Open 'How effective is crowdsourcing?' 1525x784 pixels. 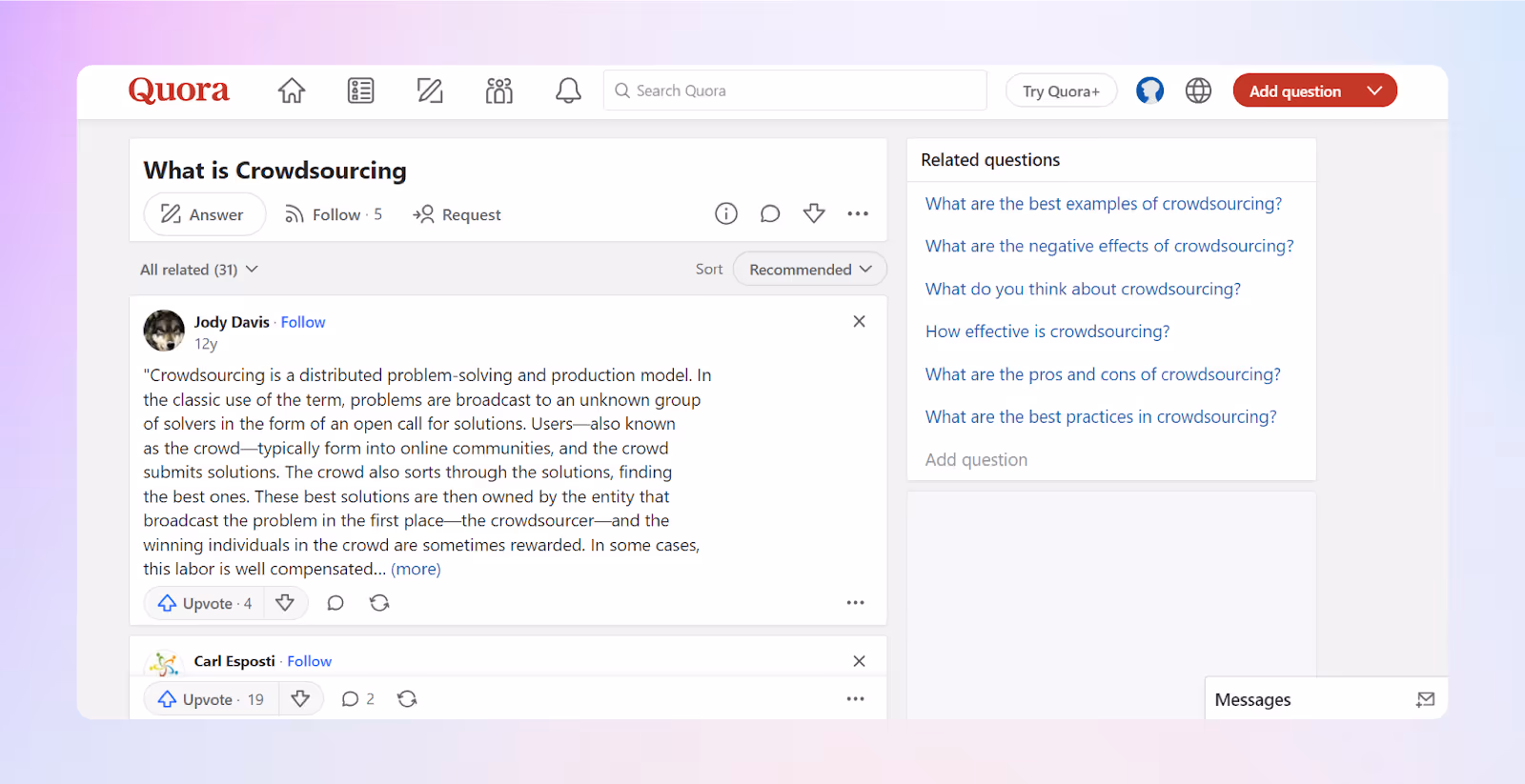pyautogui.click(x=1047, y=332)
